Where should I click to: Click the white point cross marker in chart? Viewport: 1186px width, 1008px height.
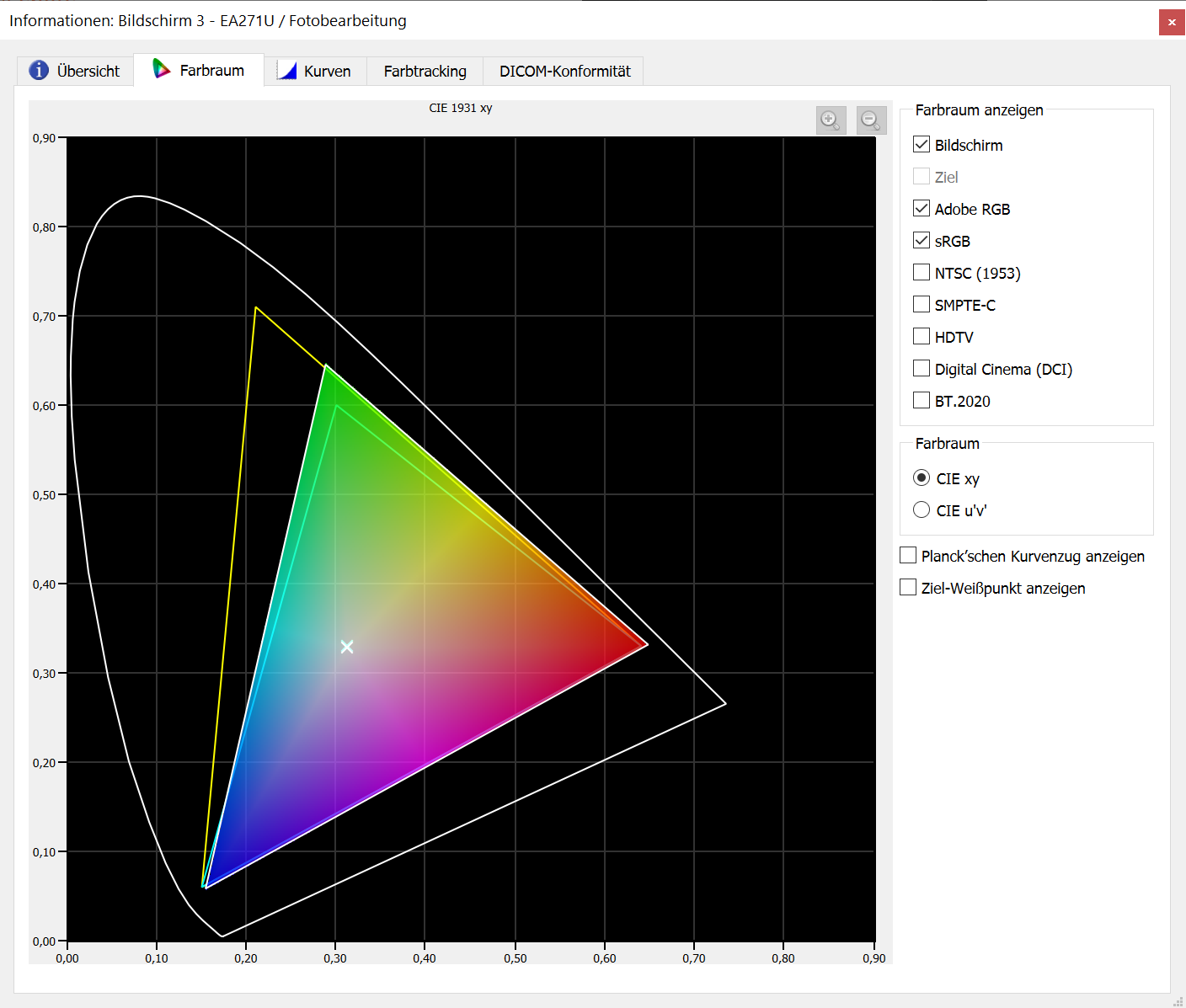[x=347, y=647]
